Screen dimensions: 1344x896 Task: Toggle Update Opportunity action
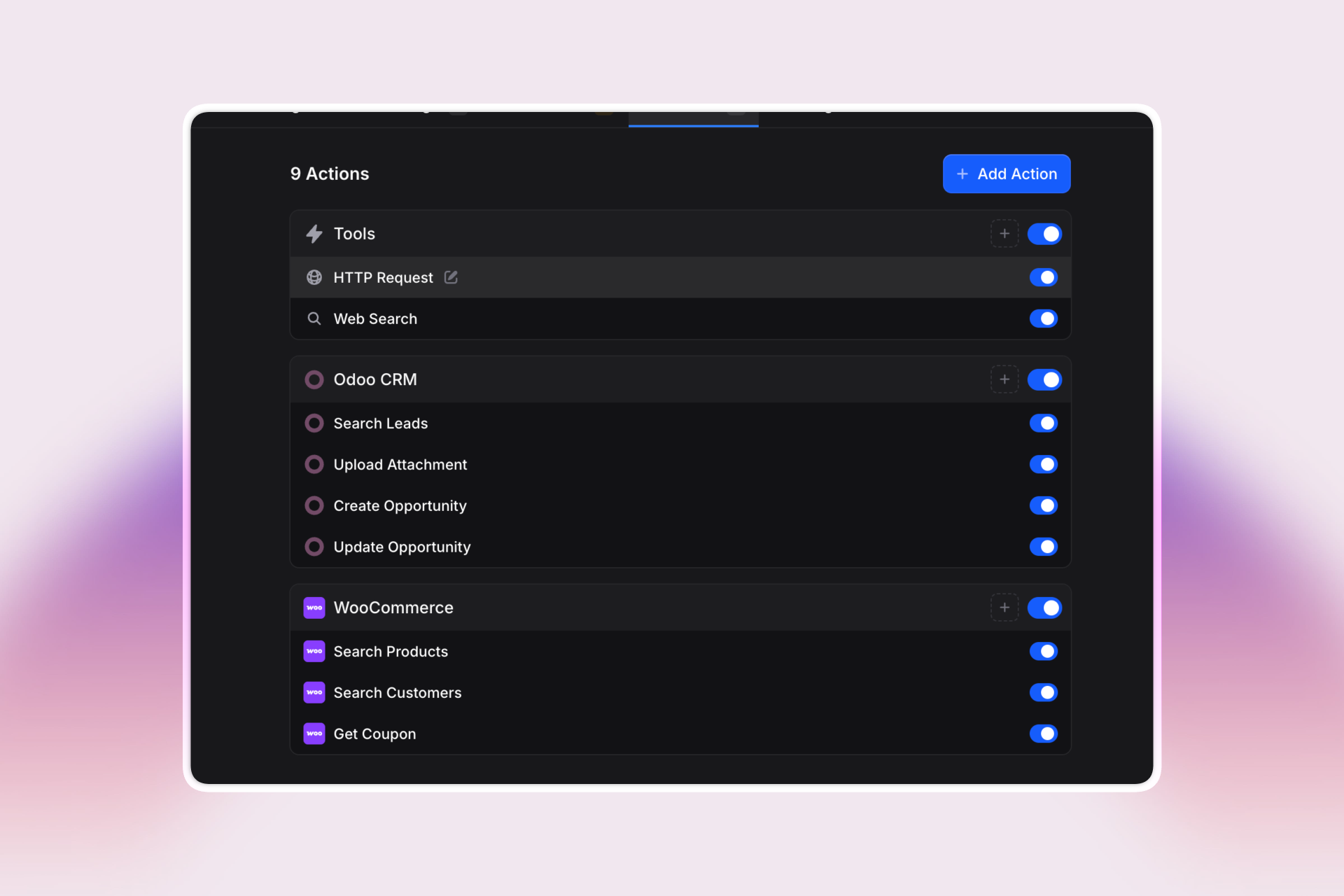pyautogui.click(x=1043, y=547)
